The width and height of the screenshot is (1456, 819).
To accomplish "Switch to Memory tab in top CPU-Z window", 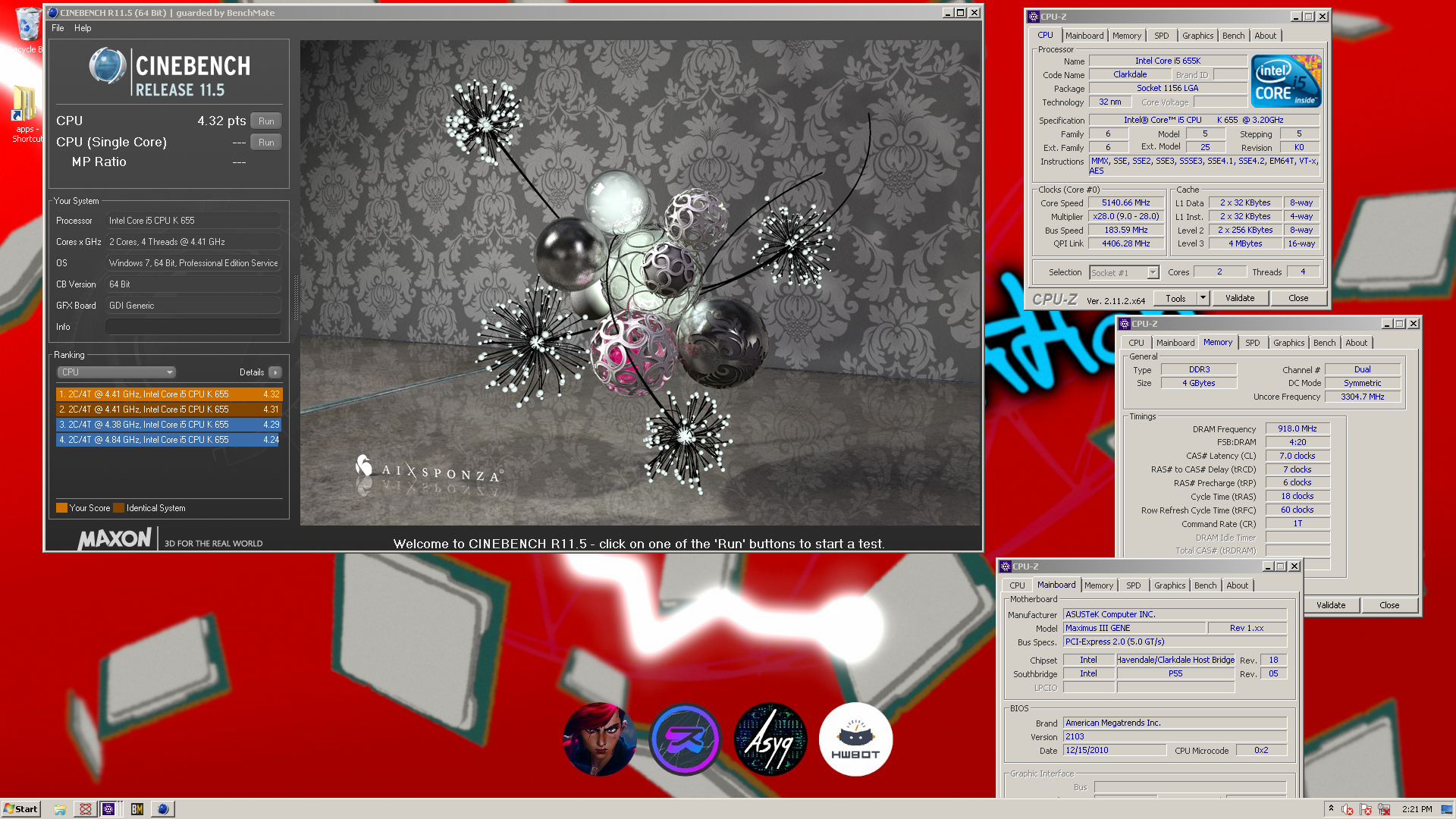I will [x=1127, y=36].
